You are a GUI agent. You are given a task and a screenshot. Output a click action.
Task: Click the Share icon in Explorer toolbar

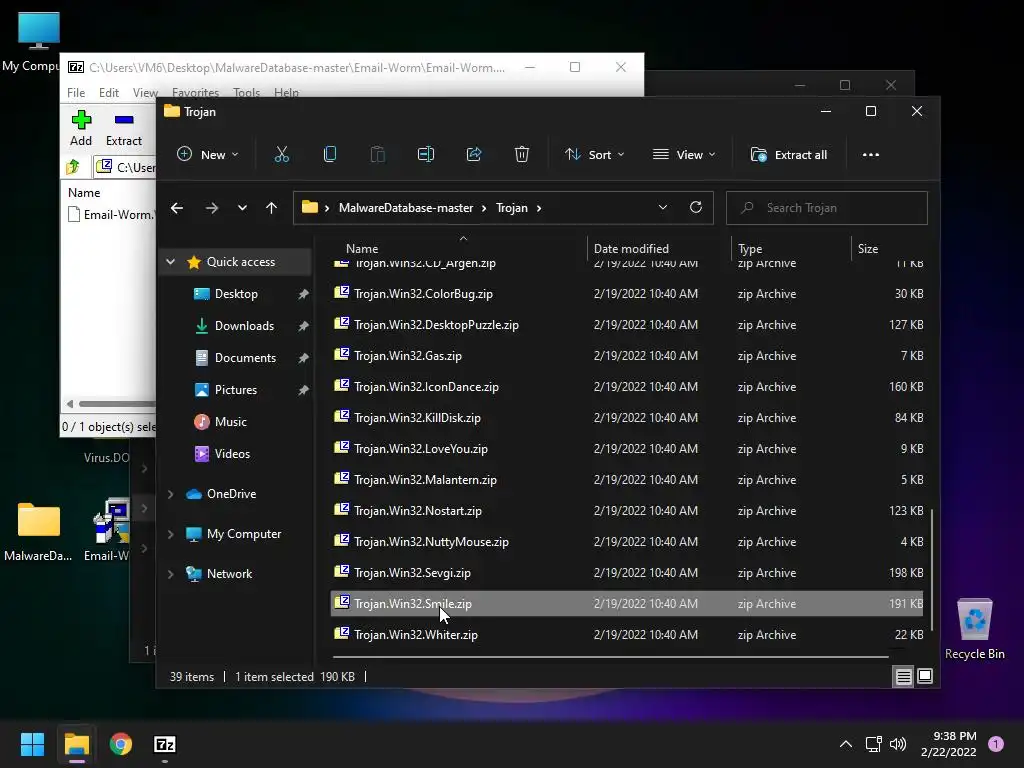point(473,155)
